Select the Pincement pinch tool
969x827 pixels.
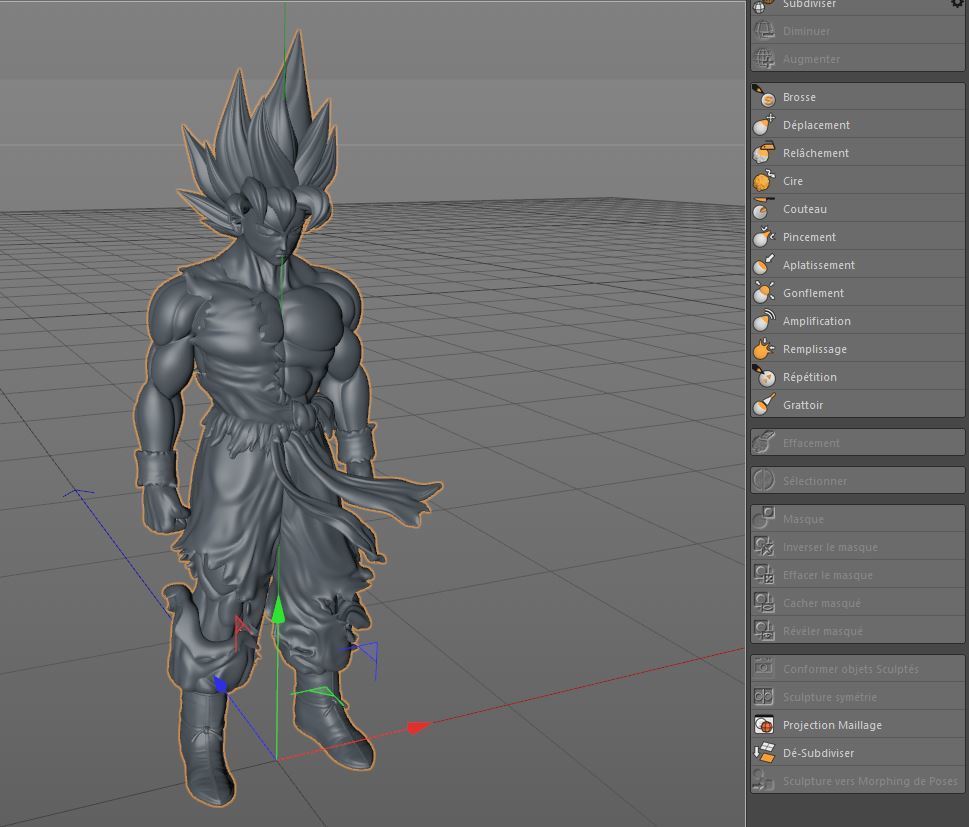(857, 237)
